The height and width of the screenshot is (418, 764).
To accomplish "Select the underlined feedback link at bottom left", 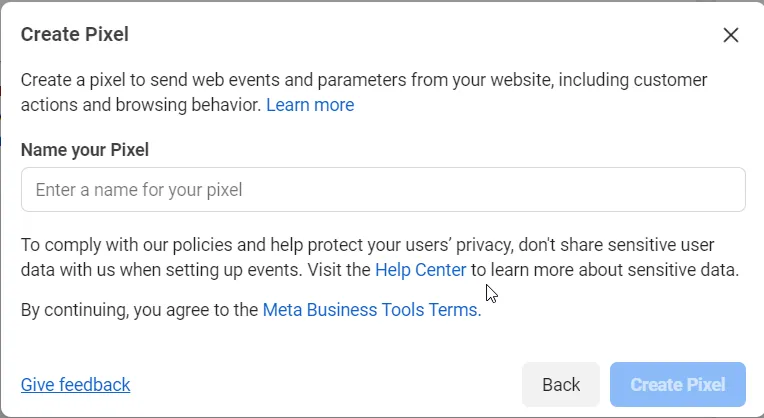I will tap(75, 385).
